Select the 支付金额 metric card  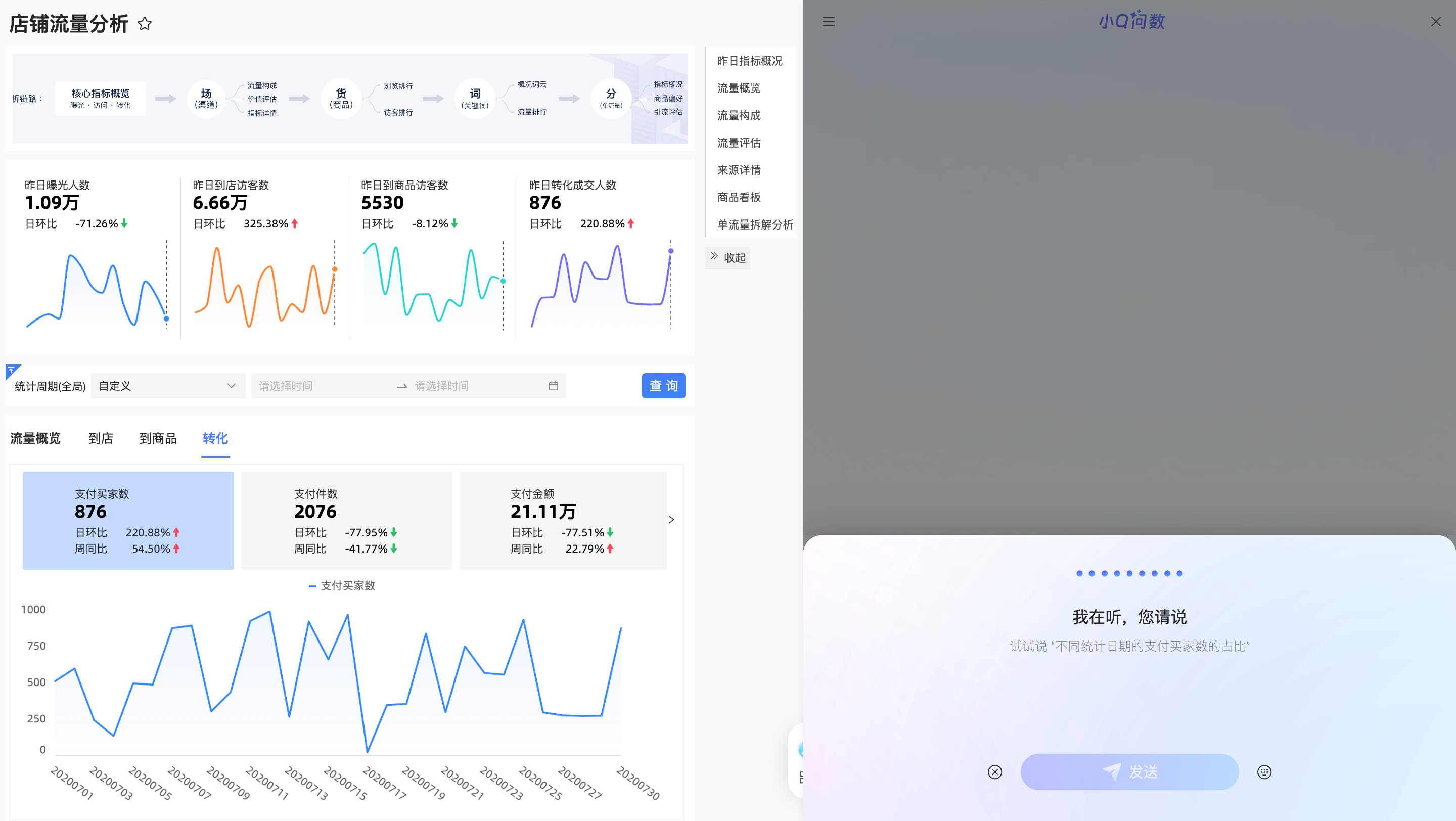pyautogui.click(x=562, y=520)
